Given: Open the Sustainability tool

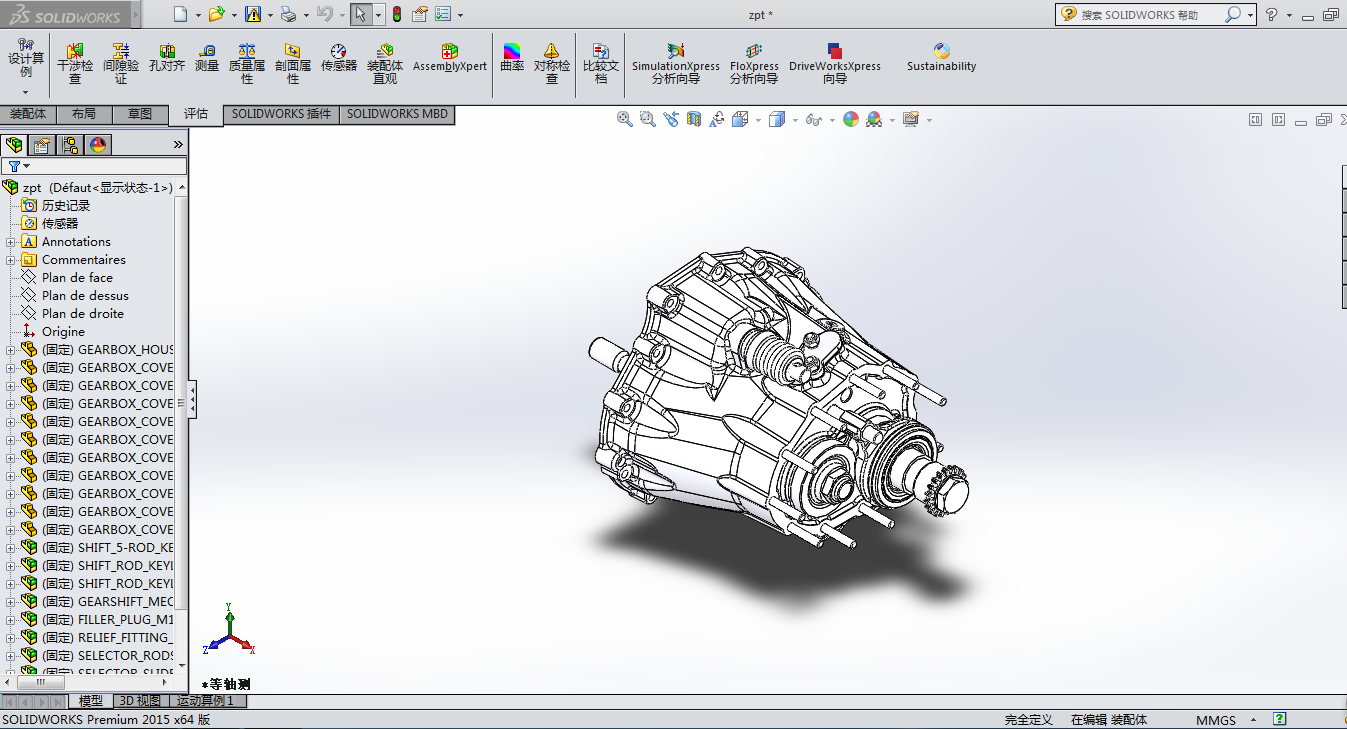Looking at the screenshot, I should [941, 58].
